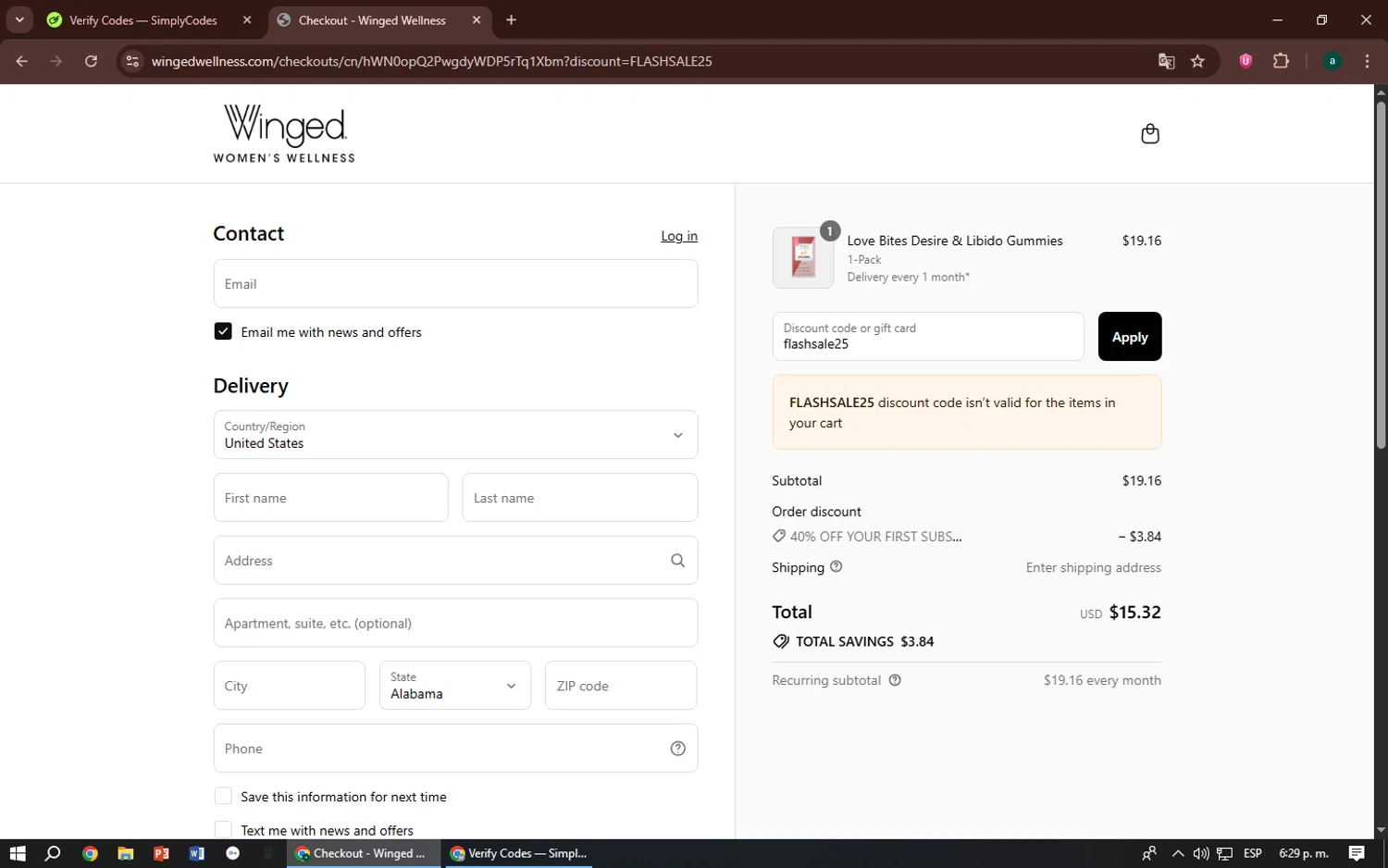Click the Last name field
1388x868 pixels.
click(580, 498)
